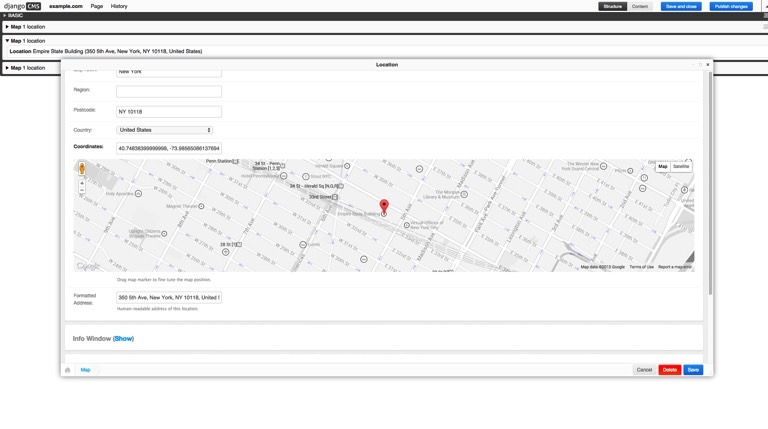This screenshot has width=768, height=429.
Task: Click the city field containing New York
Action: click(x=169, y=73)
